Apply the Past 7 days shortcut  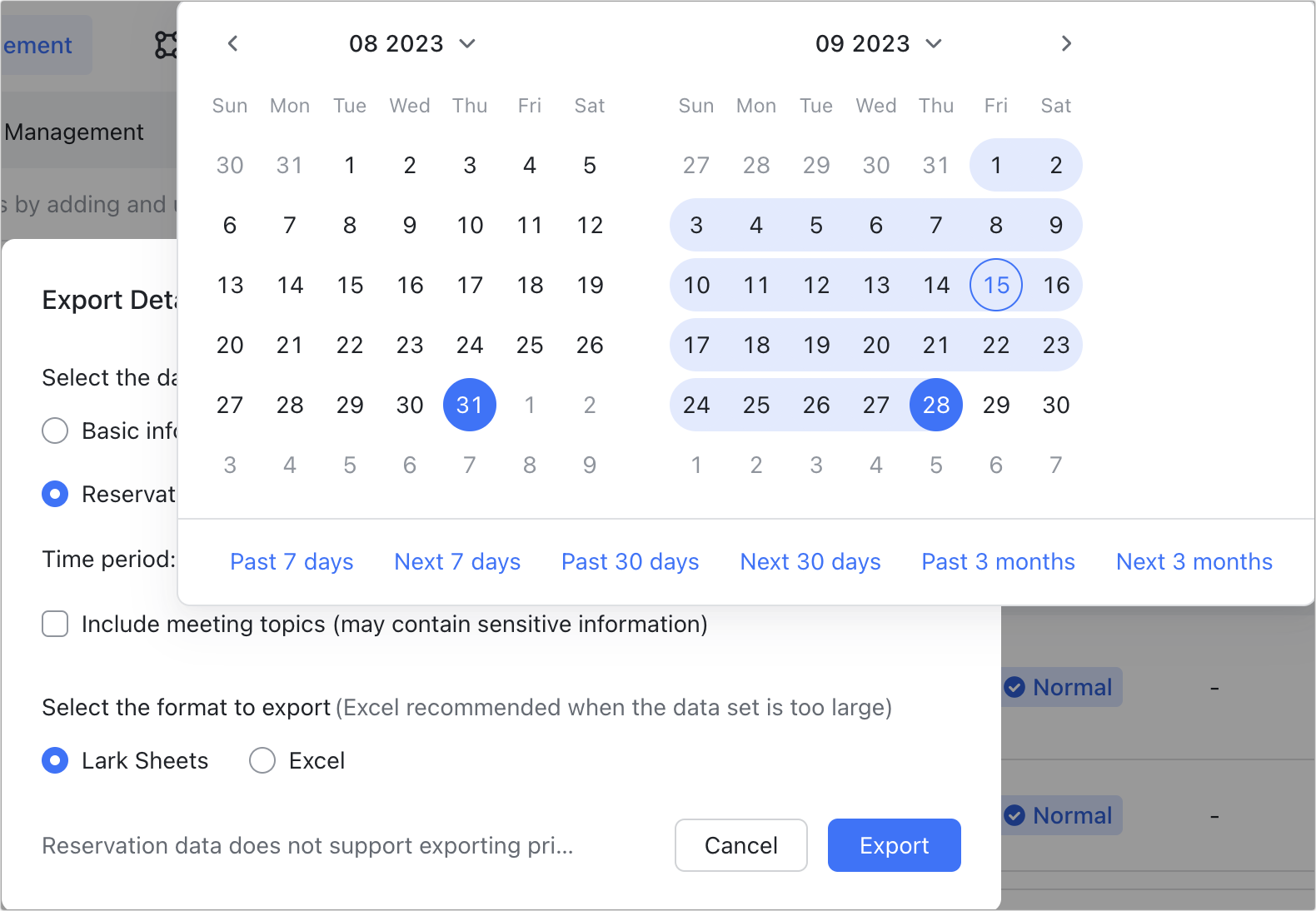[x=292, y=562]
